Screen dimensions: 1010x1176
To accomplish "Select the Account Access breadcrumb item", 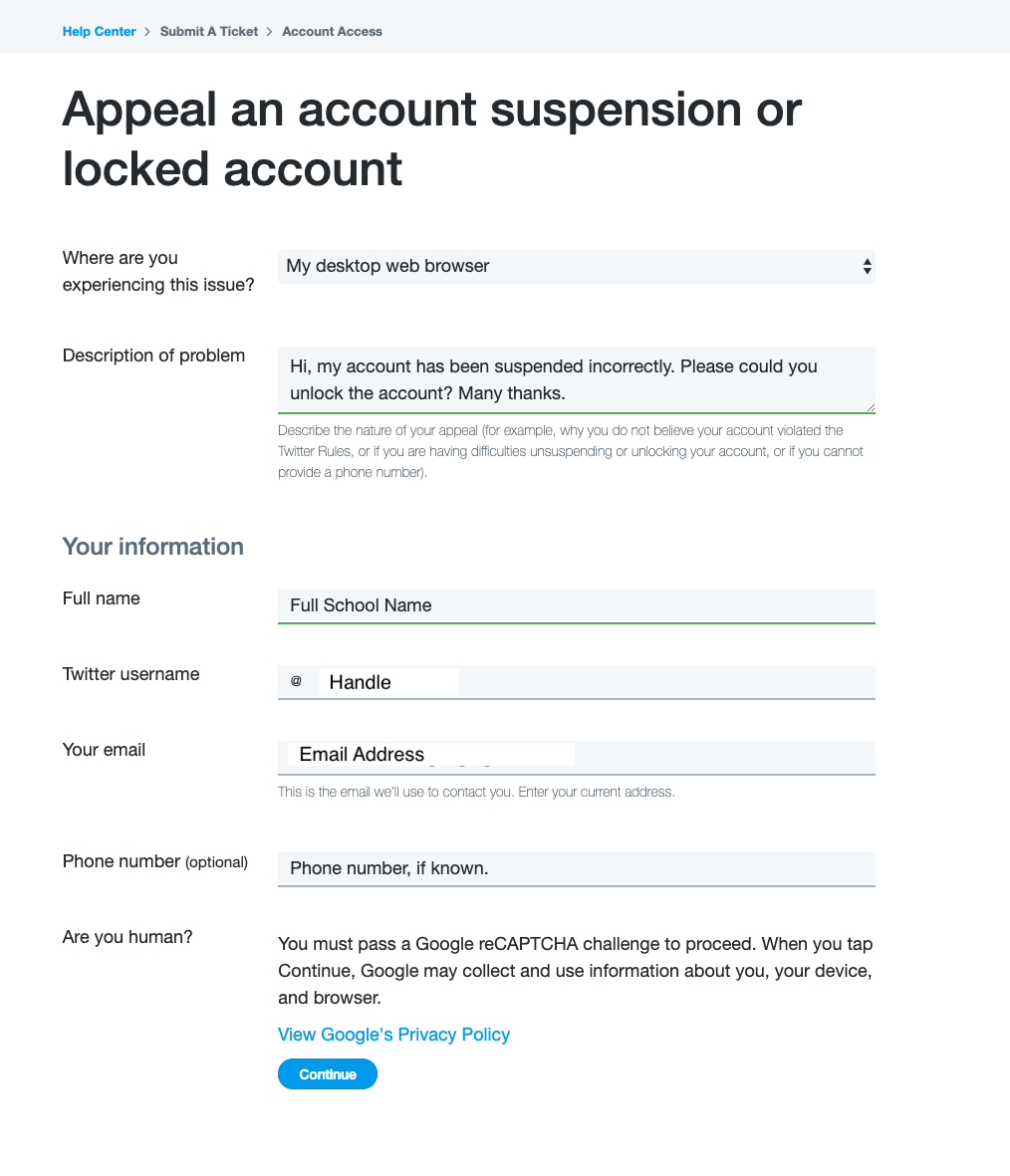I will click(332, 32).
